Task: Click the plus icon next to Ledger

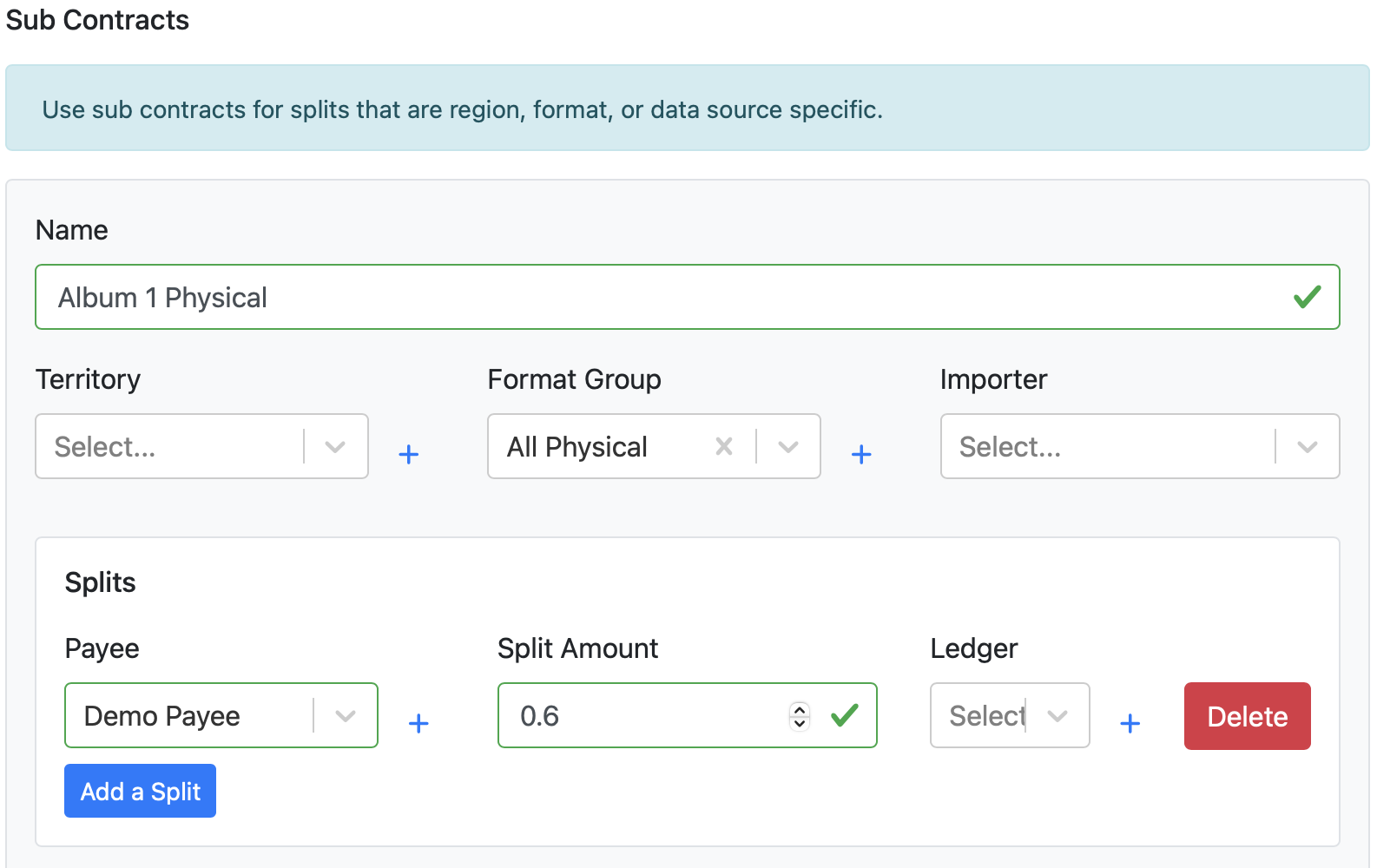Action: click(1130, 723)
